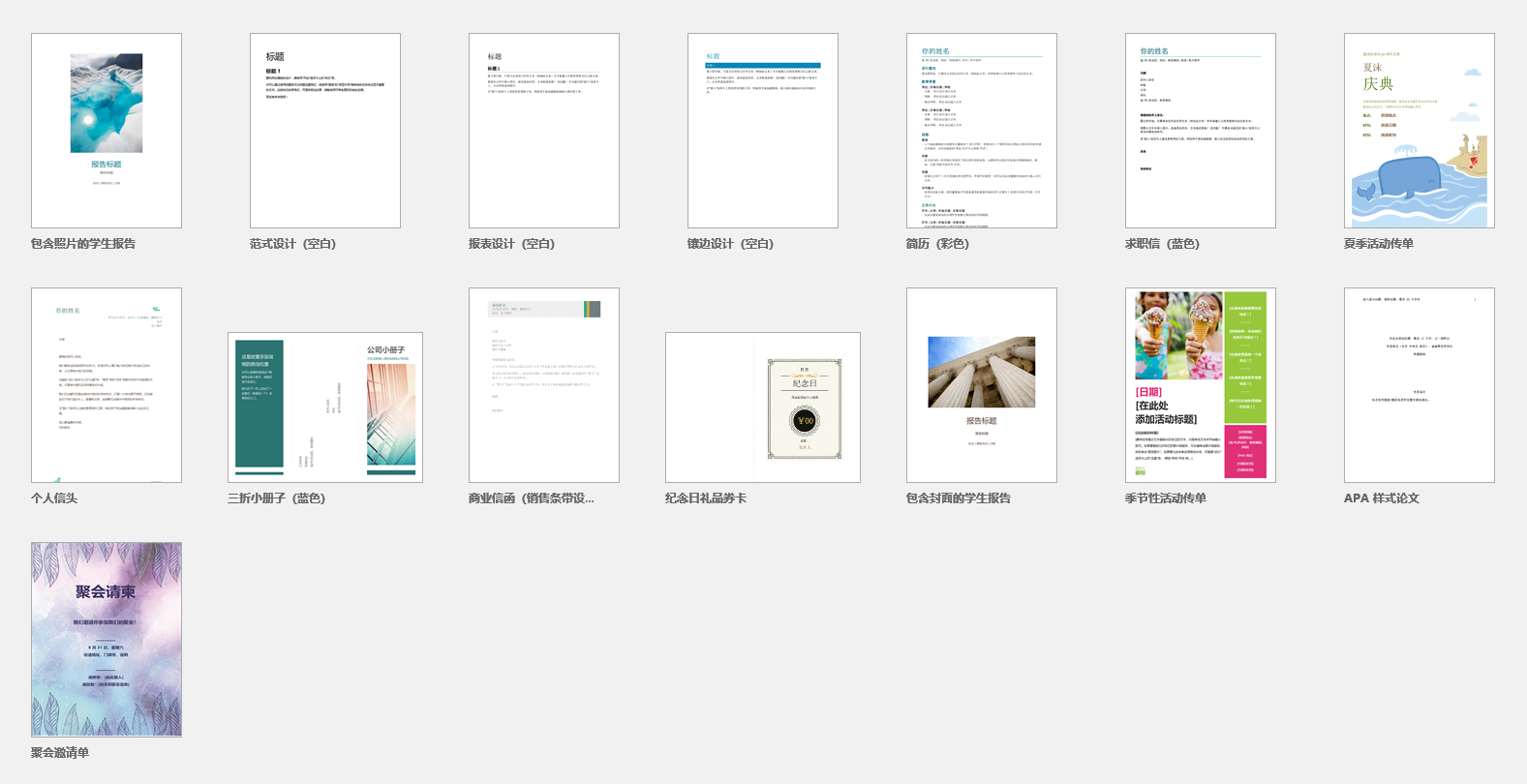Click the label text "求职信（蓝色）"

[1163, 244]
